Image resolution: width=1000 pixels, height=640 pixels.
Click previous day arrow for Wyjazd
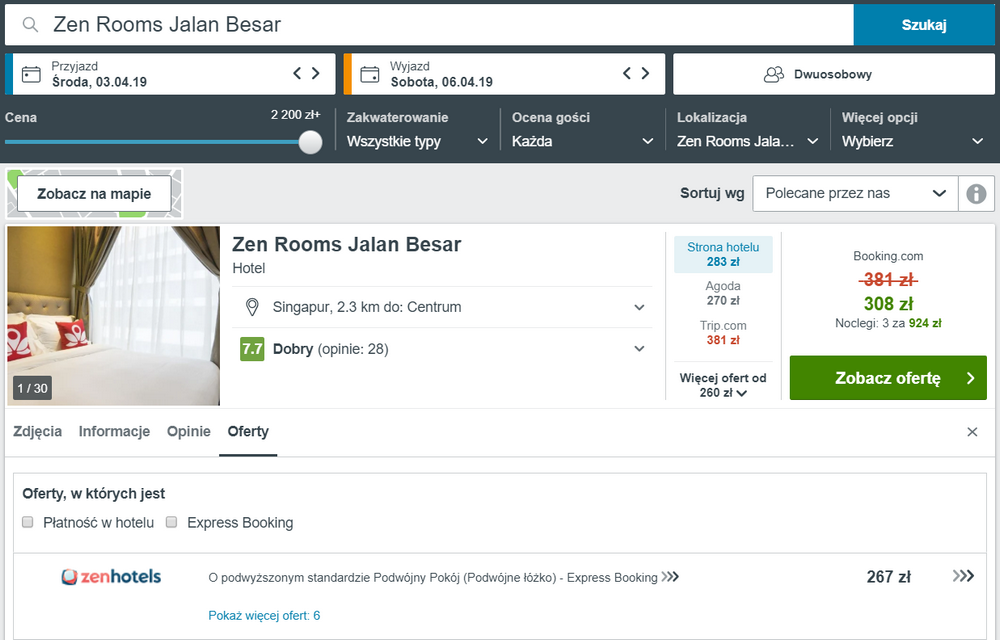pyautogui.click(x=627, y=73)
